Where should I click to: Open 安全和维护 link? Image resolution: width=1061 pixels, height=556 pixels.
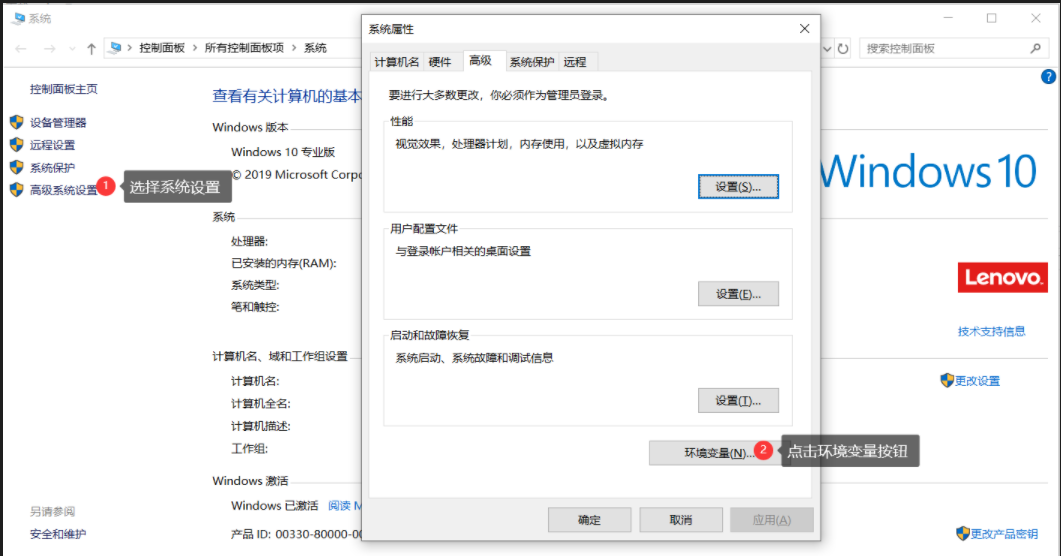(58, 534)
